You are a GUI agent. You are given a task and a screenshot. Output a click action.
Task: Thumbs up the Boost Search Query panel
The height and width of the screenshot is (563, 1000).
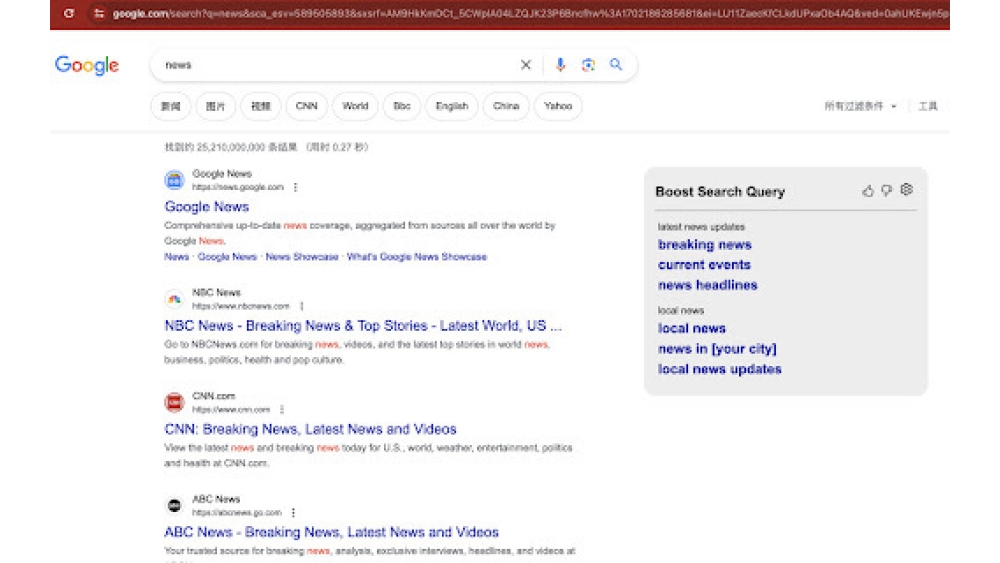868,191
